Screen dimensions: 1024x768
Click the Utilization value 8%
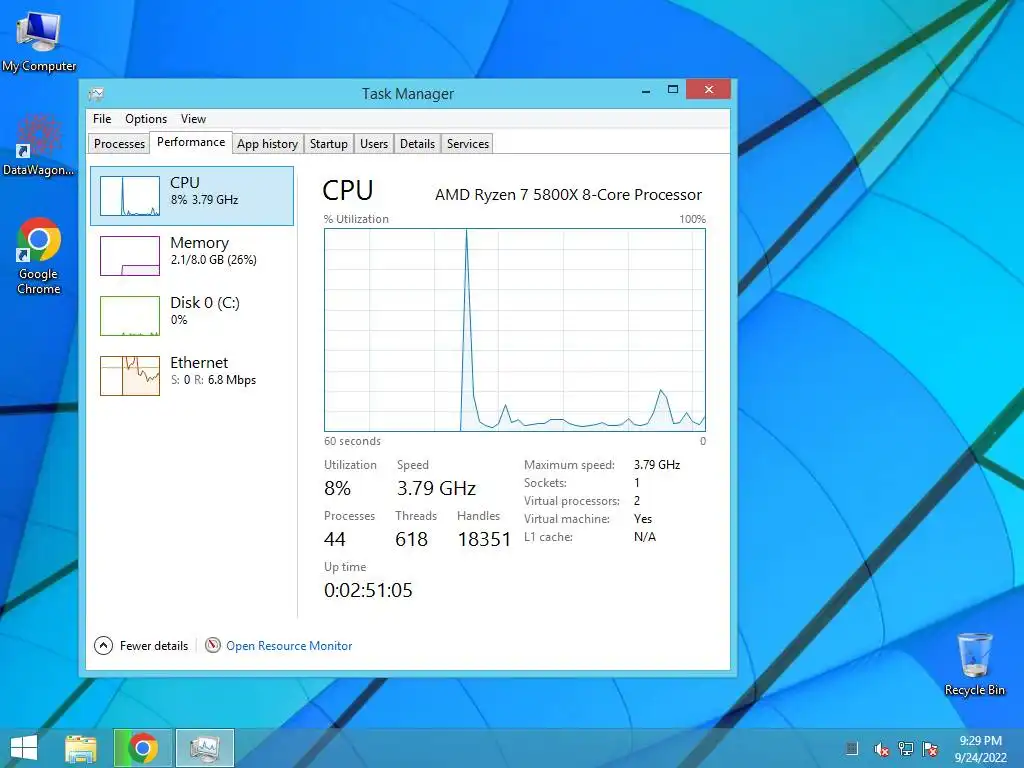338,488
